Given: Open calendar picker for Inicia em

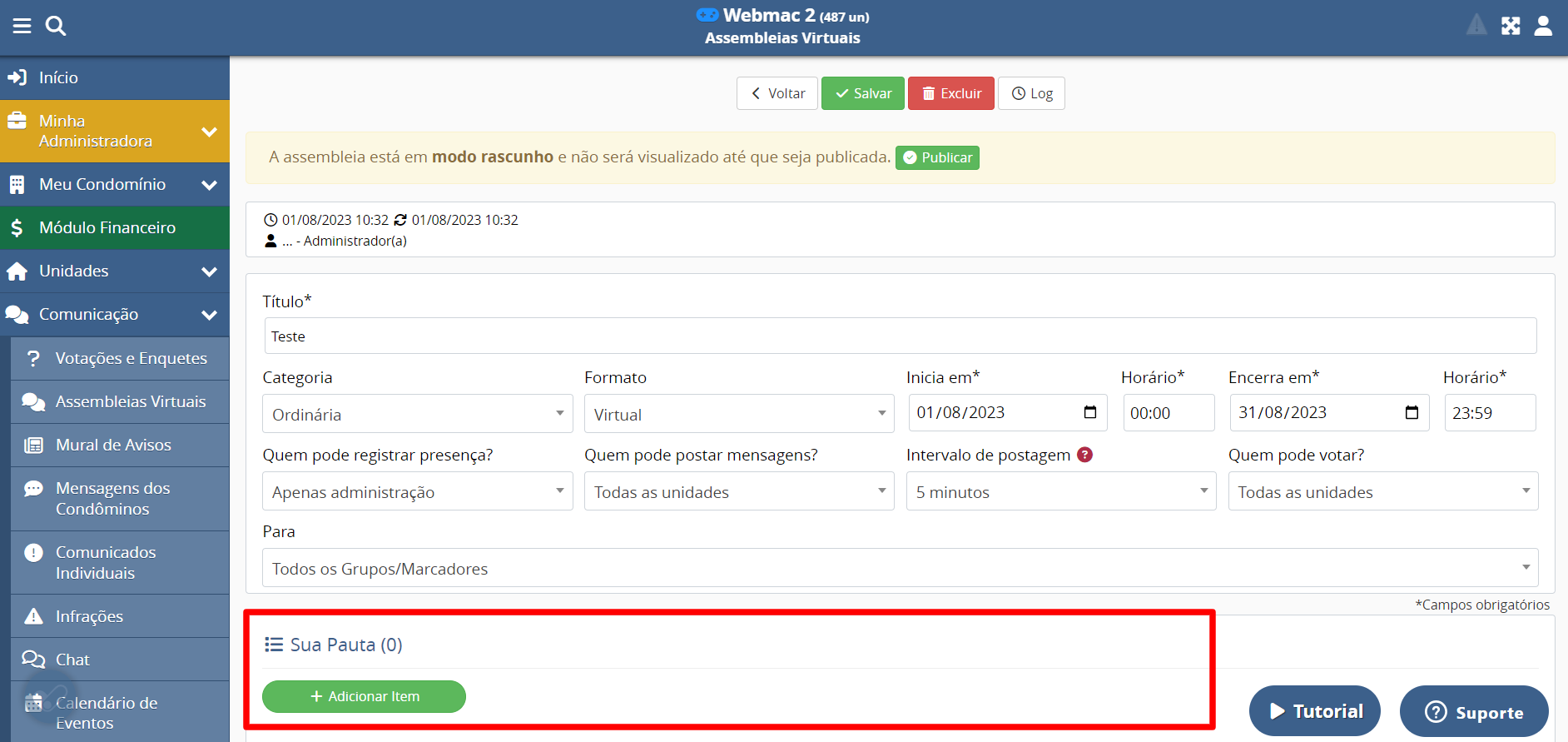Looking at the screenshot, I should 1090,412.
